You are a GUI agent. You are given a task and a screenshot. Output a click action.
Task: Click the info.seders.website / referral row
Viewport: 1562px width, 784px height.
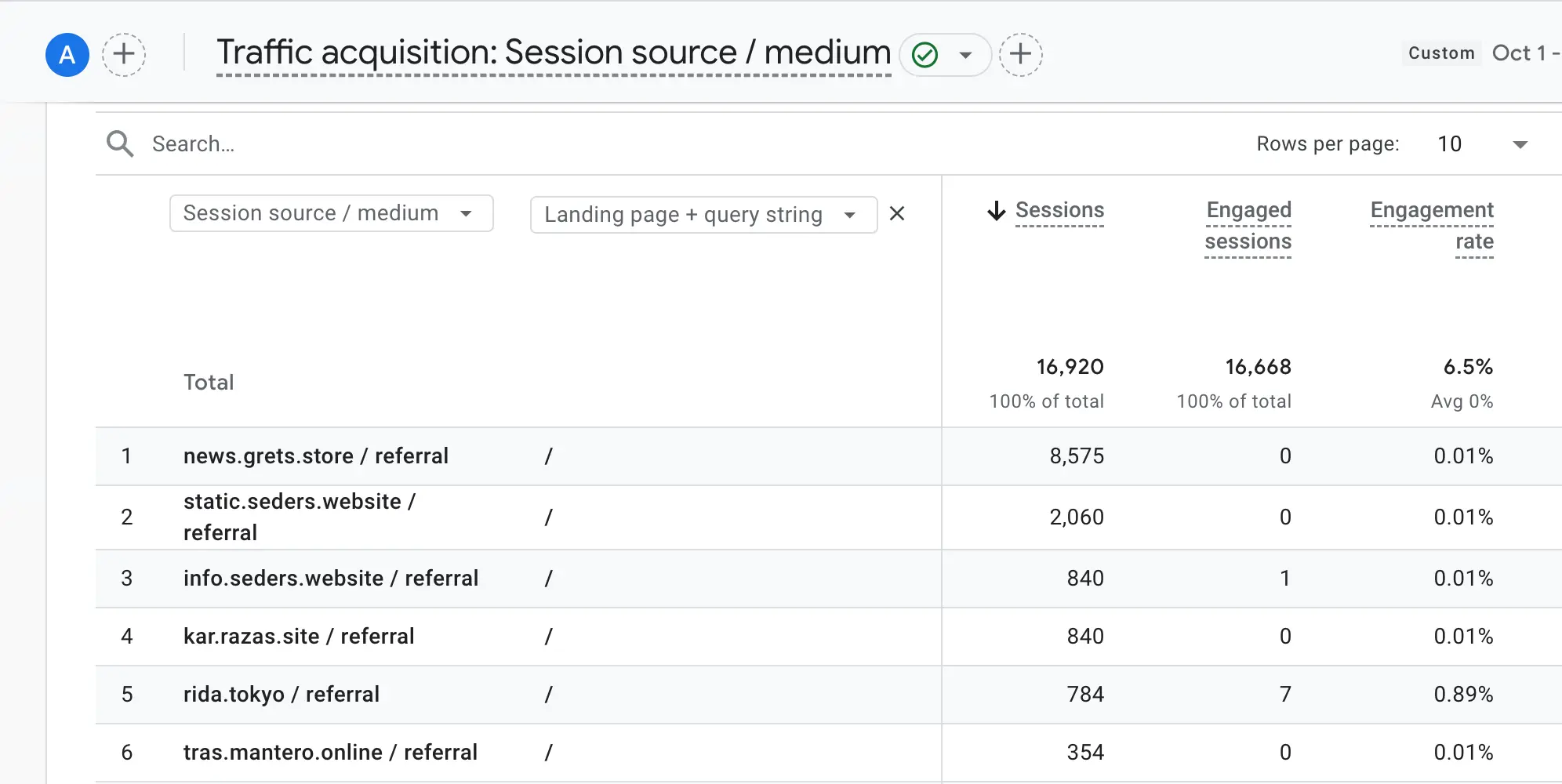click(330, 579)
